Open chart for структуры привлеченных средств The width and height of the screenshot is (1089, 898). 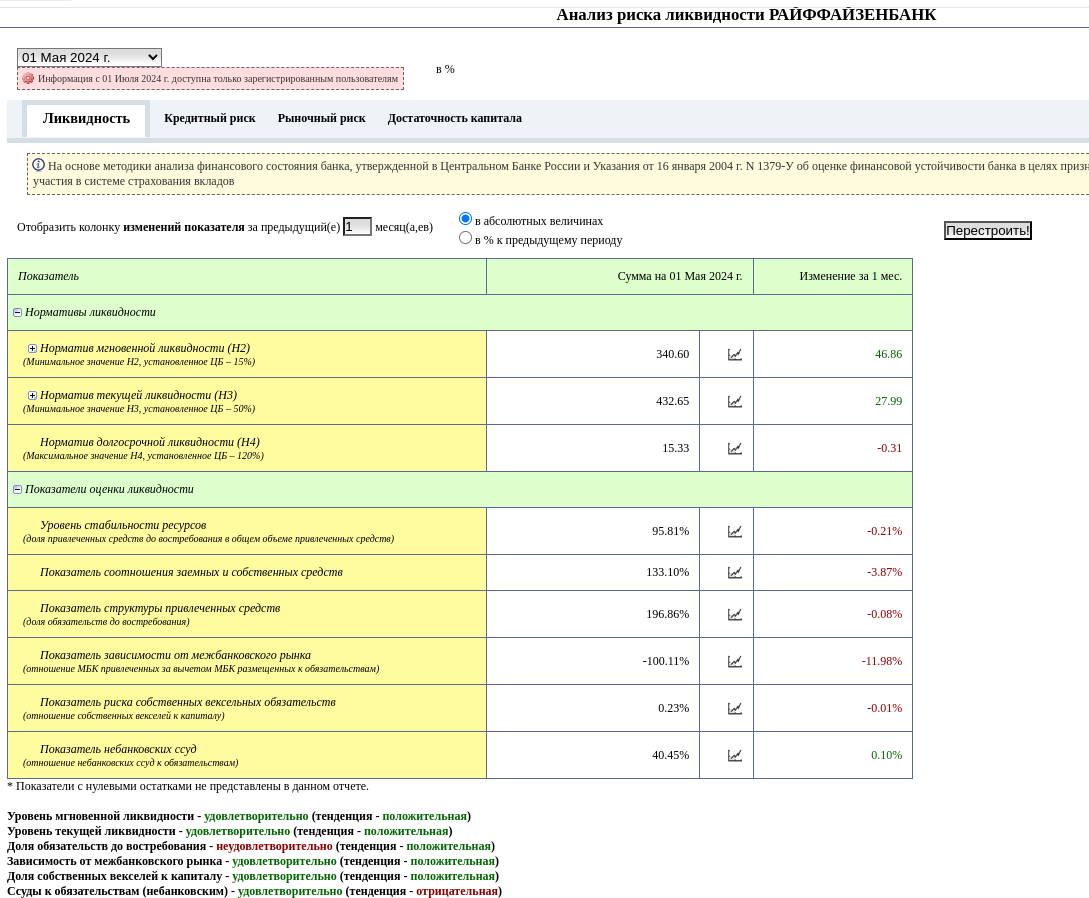735,614
